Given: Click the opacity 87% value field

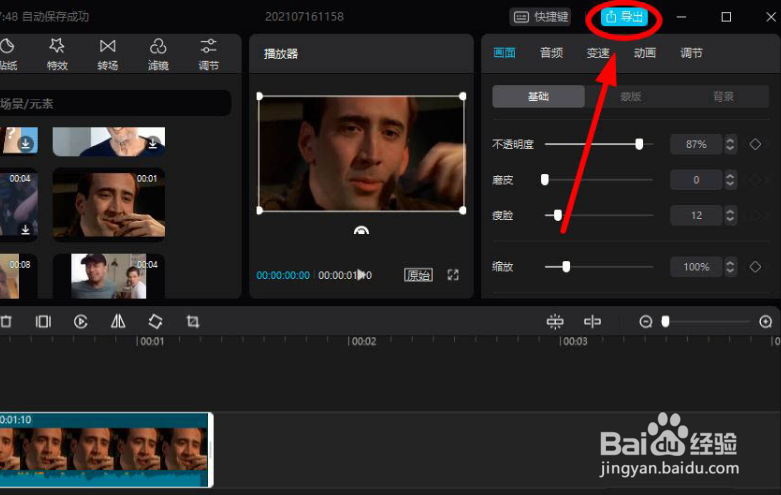Looking at the screenshot, I should point(696,144).
